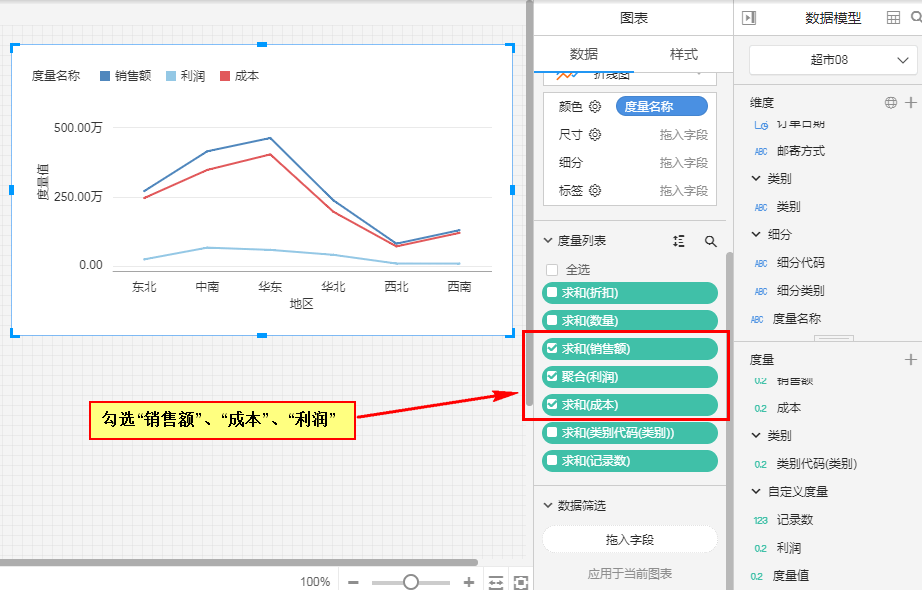The image size is (922, 590).
Task: Collapse the 数据筛选 section
Action: pos(548,506)
